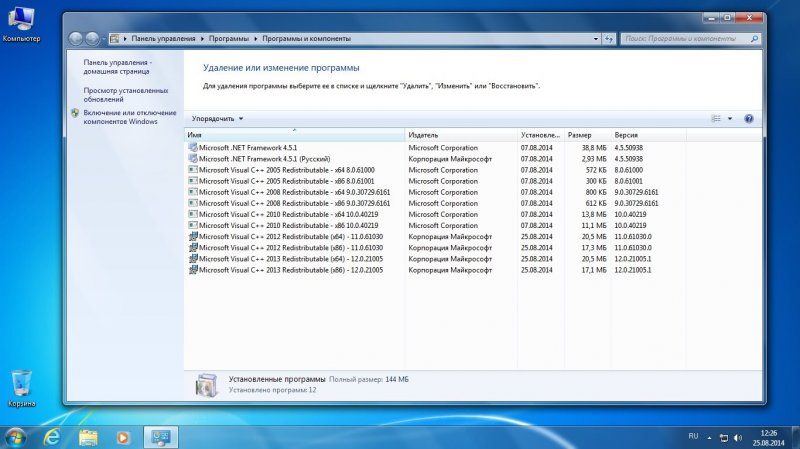Viewport: 800px width, 449px height.
Task: Click the Back navigation arrow
Action: pos(76,38)
